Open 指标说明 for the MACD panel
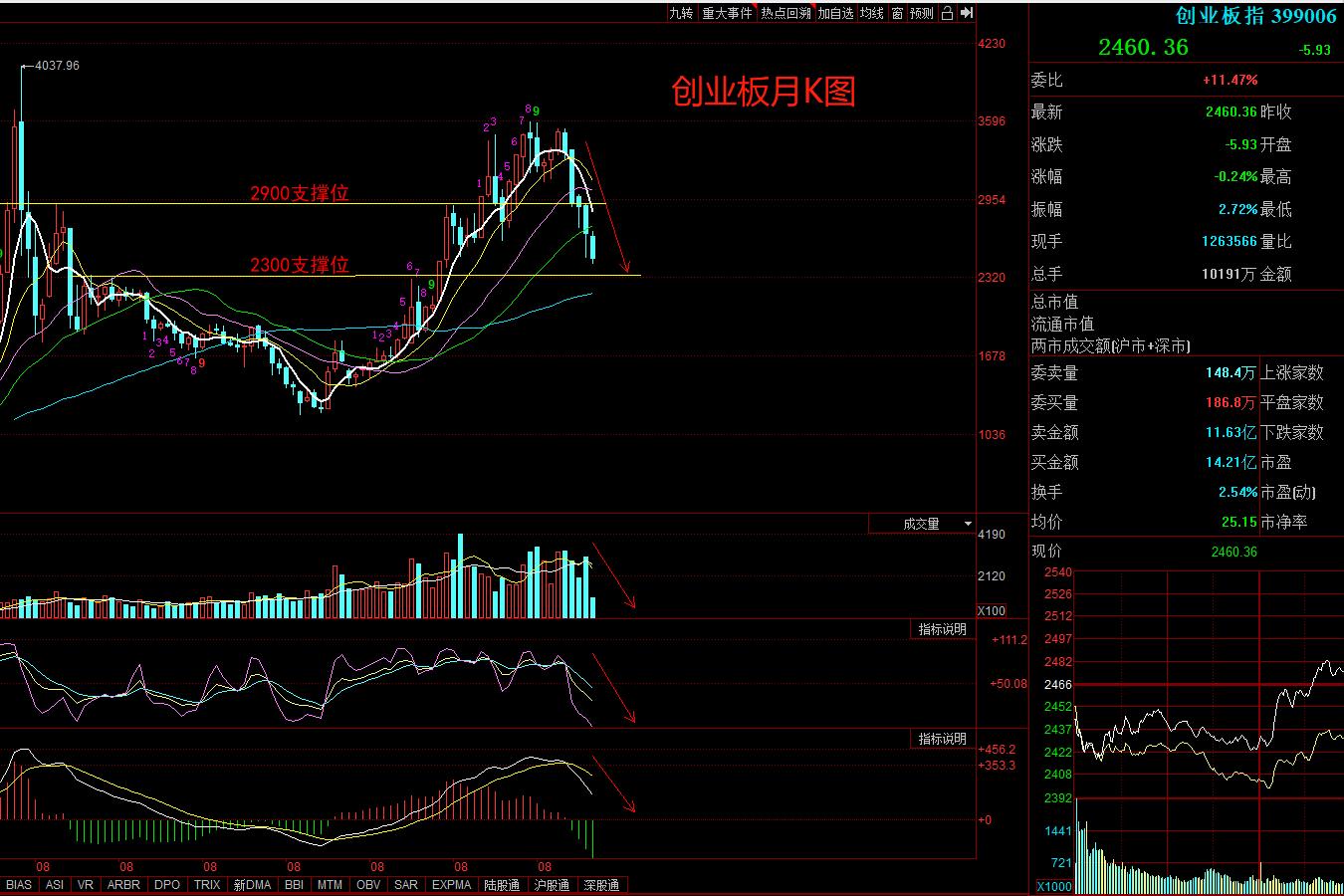1344x896 pixels. pos(942,739)
